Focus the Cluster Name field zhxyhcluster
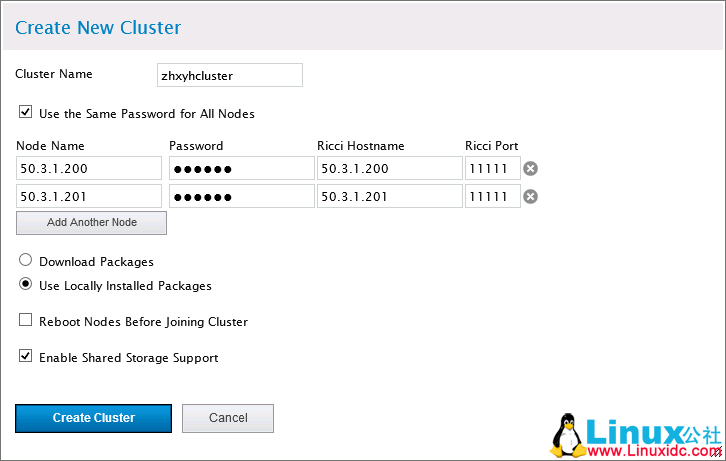The image size is (726, 461). click(x=230, y=75)
